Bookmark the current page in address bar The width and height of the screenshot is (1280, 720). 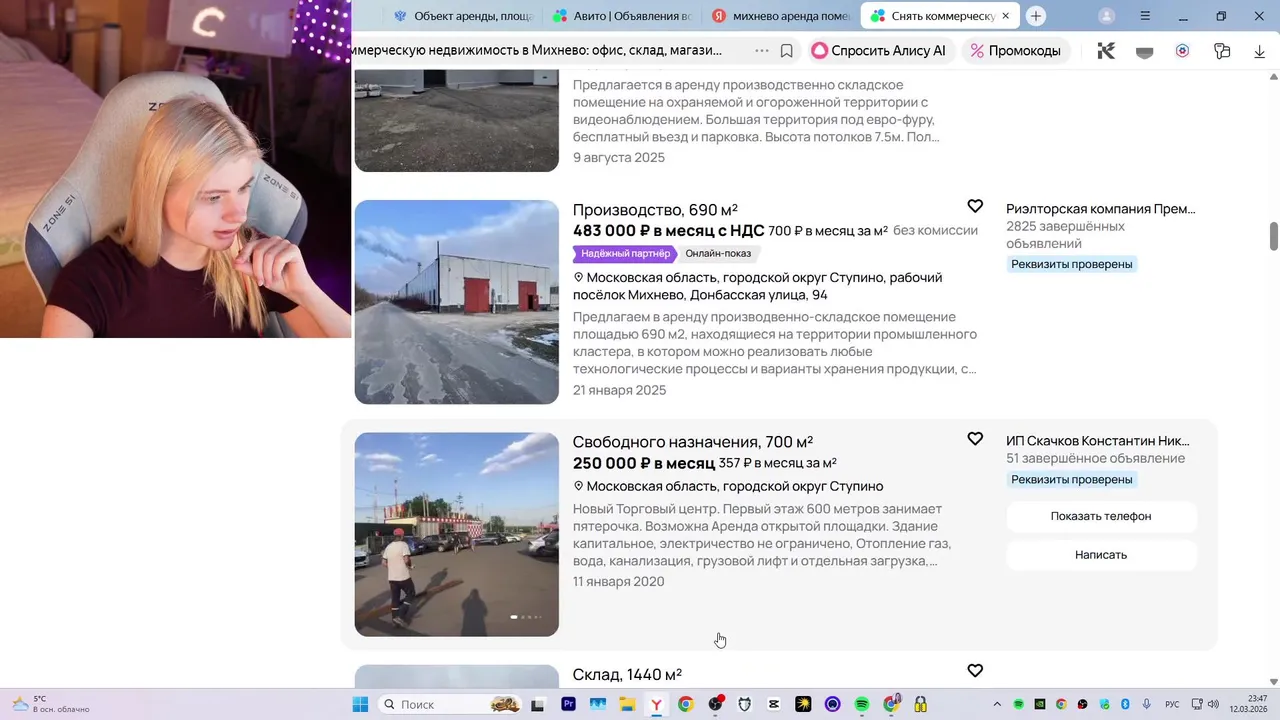tap(787, 50)
